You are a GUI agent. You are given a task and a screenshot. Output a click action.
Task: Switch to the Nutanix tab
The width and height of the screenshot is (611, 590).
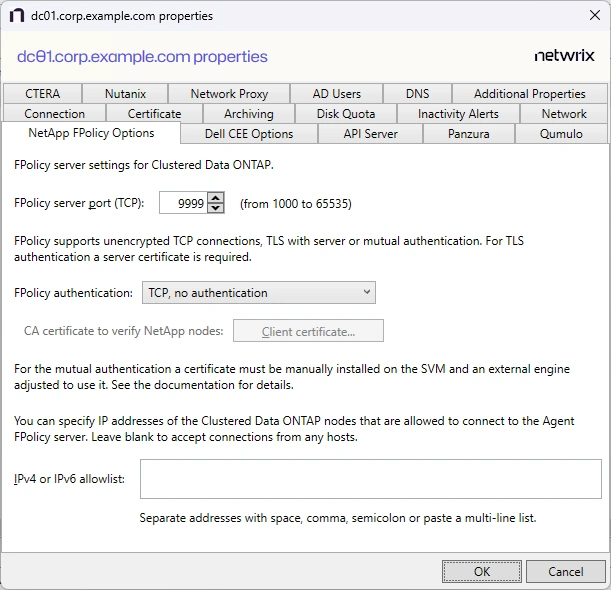(x=125, y=94)
